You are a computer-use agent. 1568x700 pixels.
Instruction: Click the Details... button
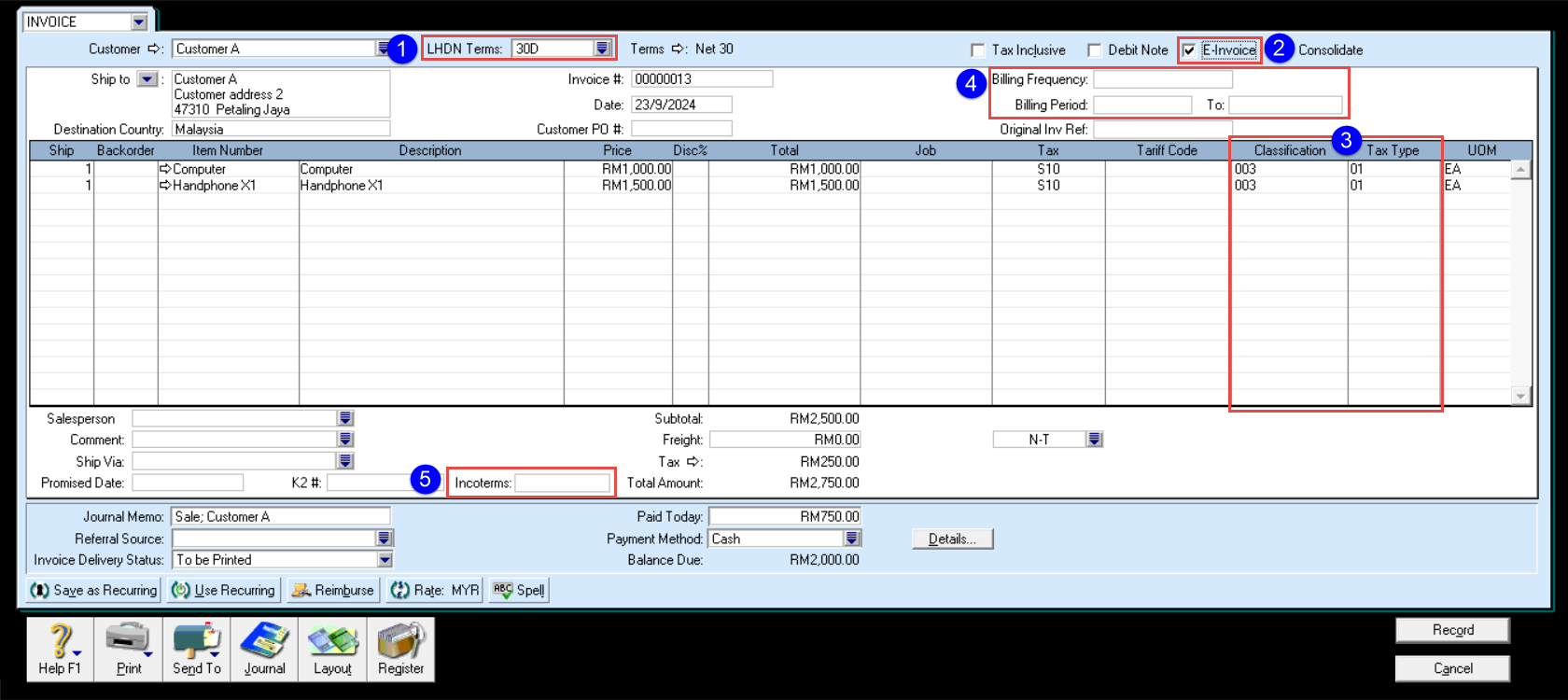click(952, 539)
